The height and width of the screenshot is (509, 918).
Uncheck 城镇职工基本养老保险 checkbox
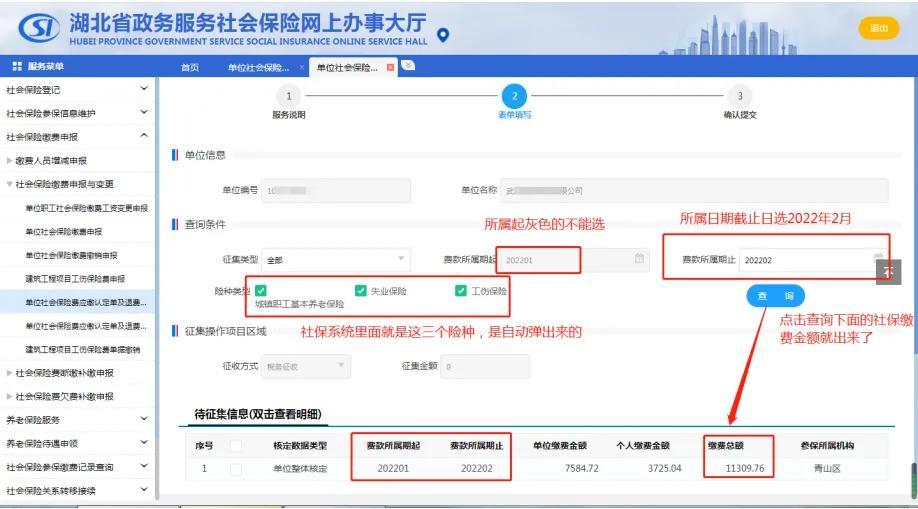pos(261,291)
